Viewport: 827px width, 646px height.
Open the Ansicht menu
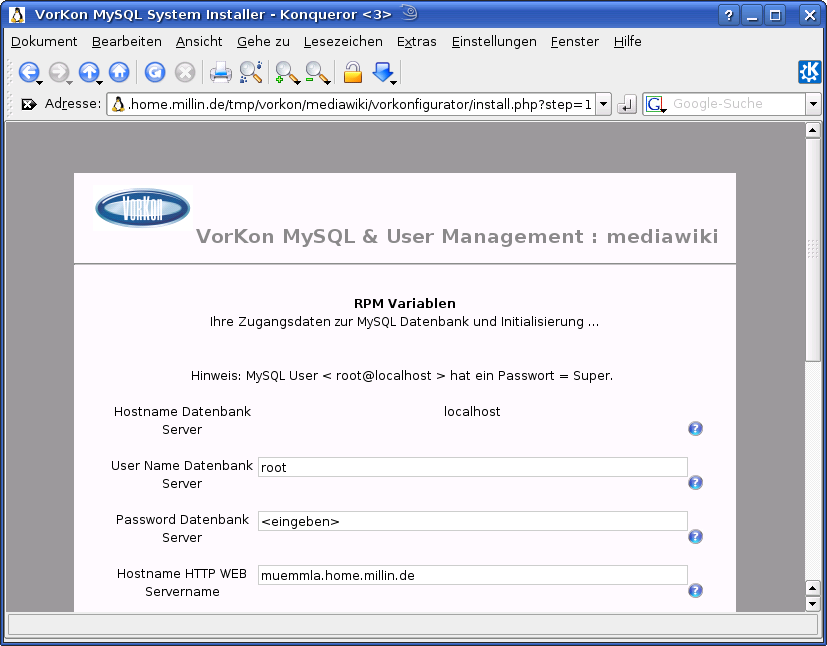[199, 42]
